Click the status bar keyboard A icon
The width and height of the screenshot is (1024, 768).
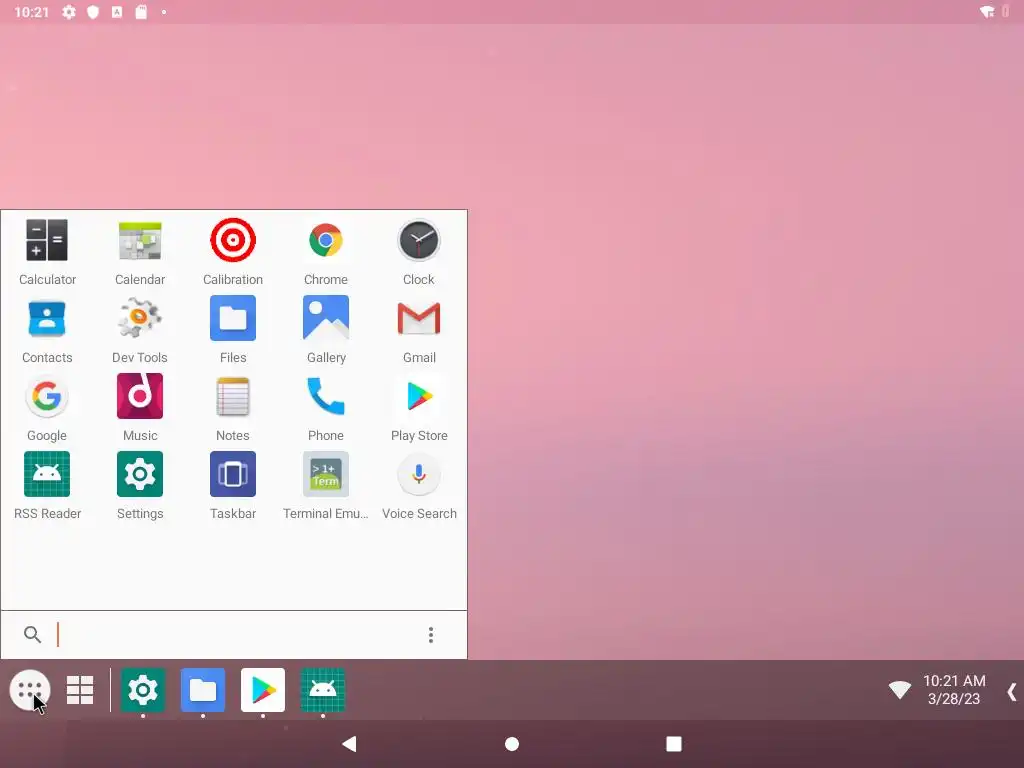[117, 12]
